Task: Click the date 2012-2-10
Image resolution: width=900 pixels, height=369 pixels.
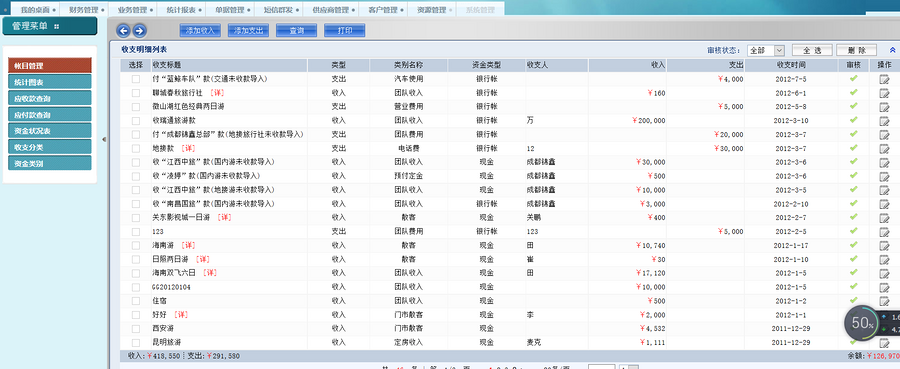Action: click(790, 204)
